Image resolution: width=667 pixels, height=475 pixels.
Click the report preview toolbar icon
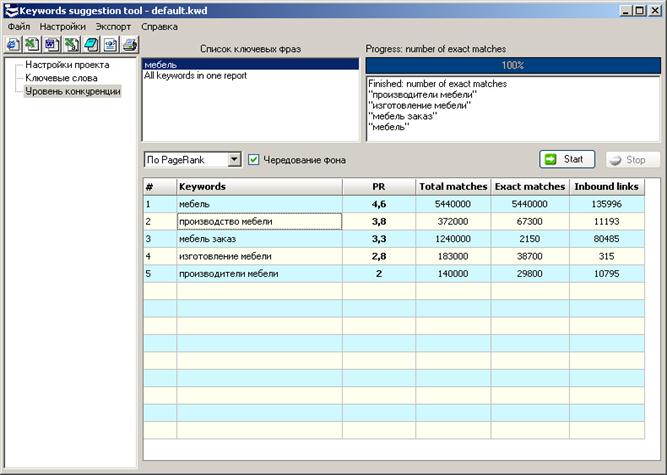pyautogui.click(x=109, y=44)
